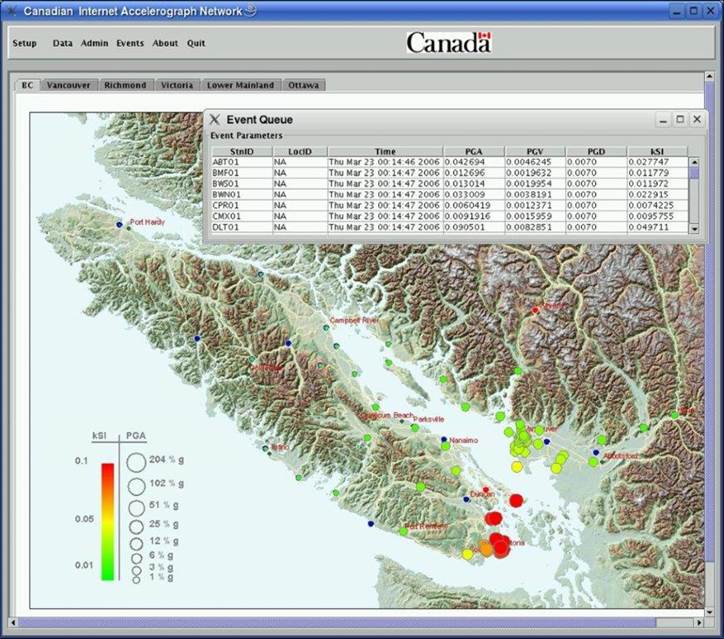The height and width of the screenshot is (639, 724).
Task: Switch to the Ottawa tab
Action: [303, 85]
